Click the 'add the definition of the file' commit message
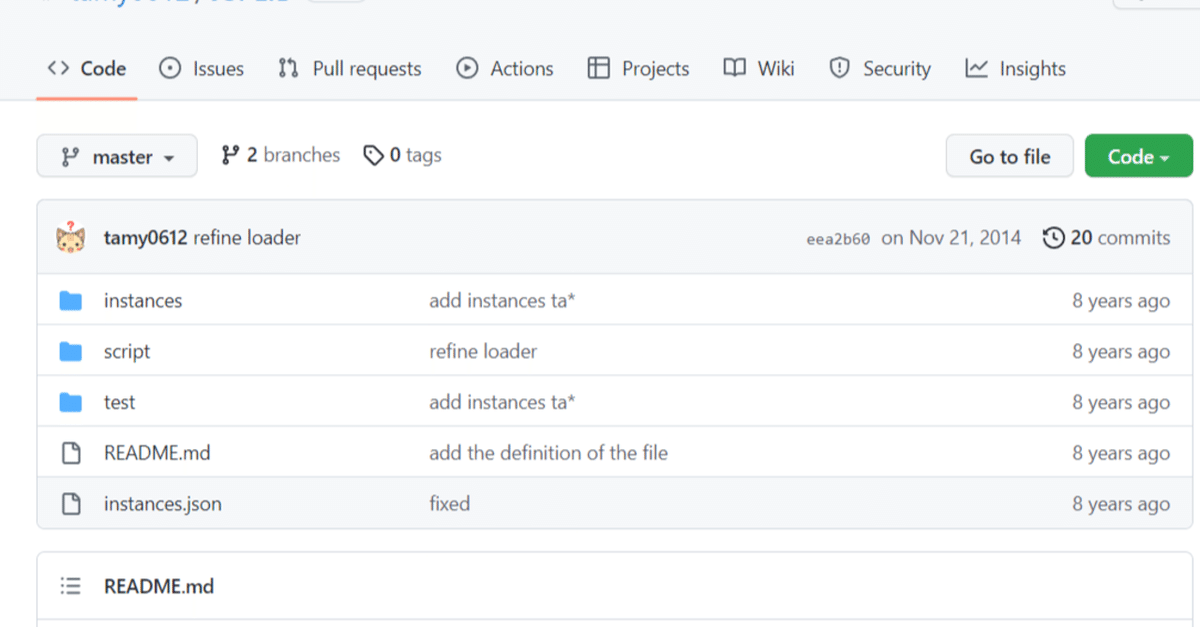This screenshot has width=1200, height=627. click(548, 454)
